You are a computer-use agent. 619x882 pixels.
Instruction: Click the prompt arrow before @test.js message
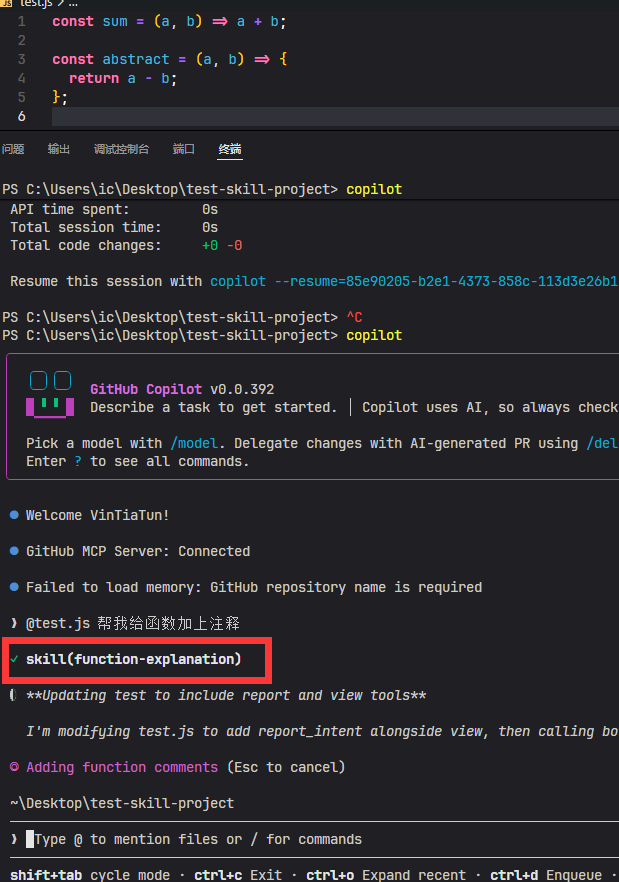(x=14, y=623)
